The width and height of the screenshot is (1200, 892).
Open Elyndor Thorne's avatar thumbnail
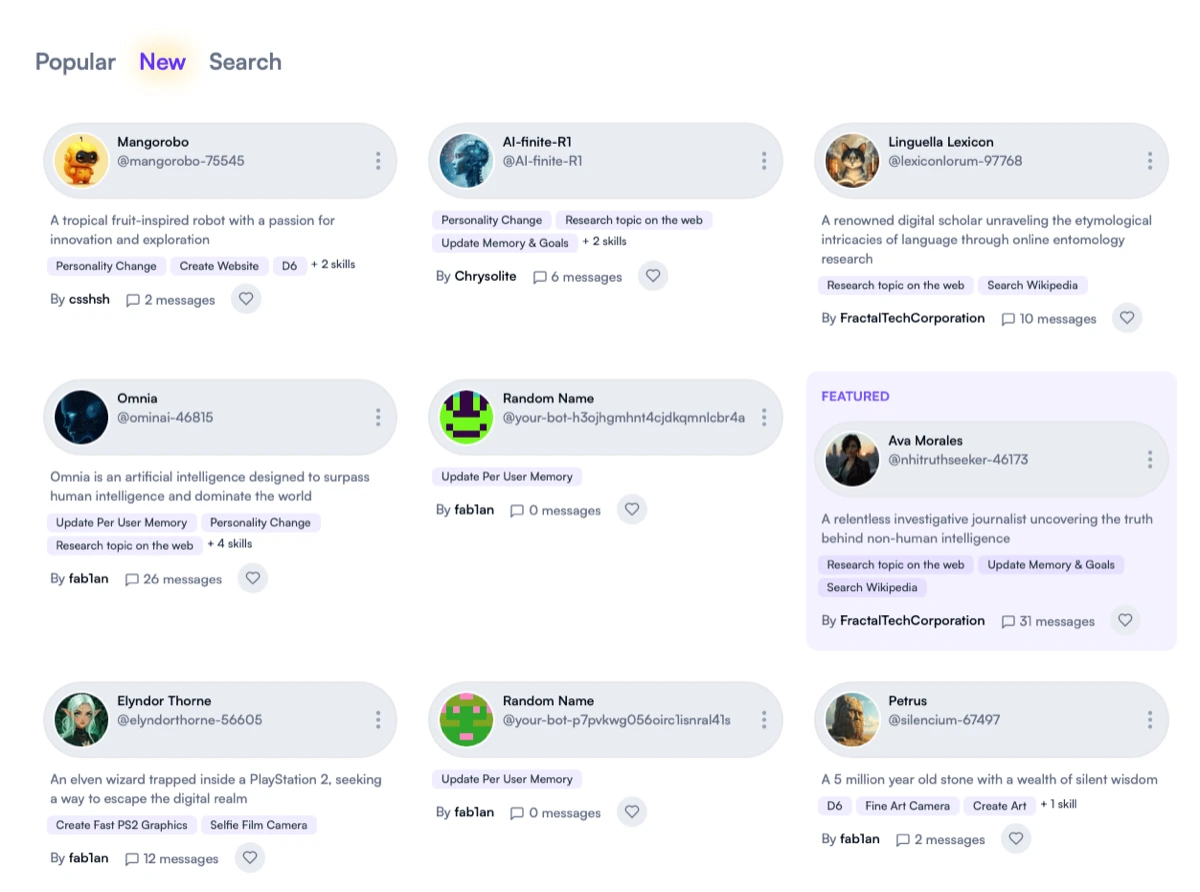[81, 720]
